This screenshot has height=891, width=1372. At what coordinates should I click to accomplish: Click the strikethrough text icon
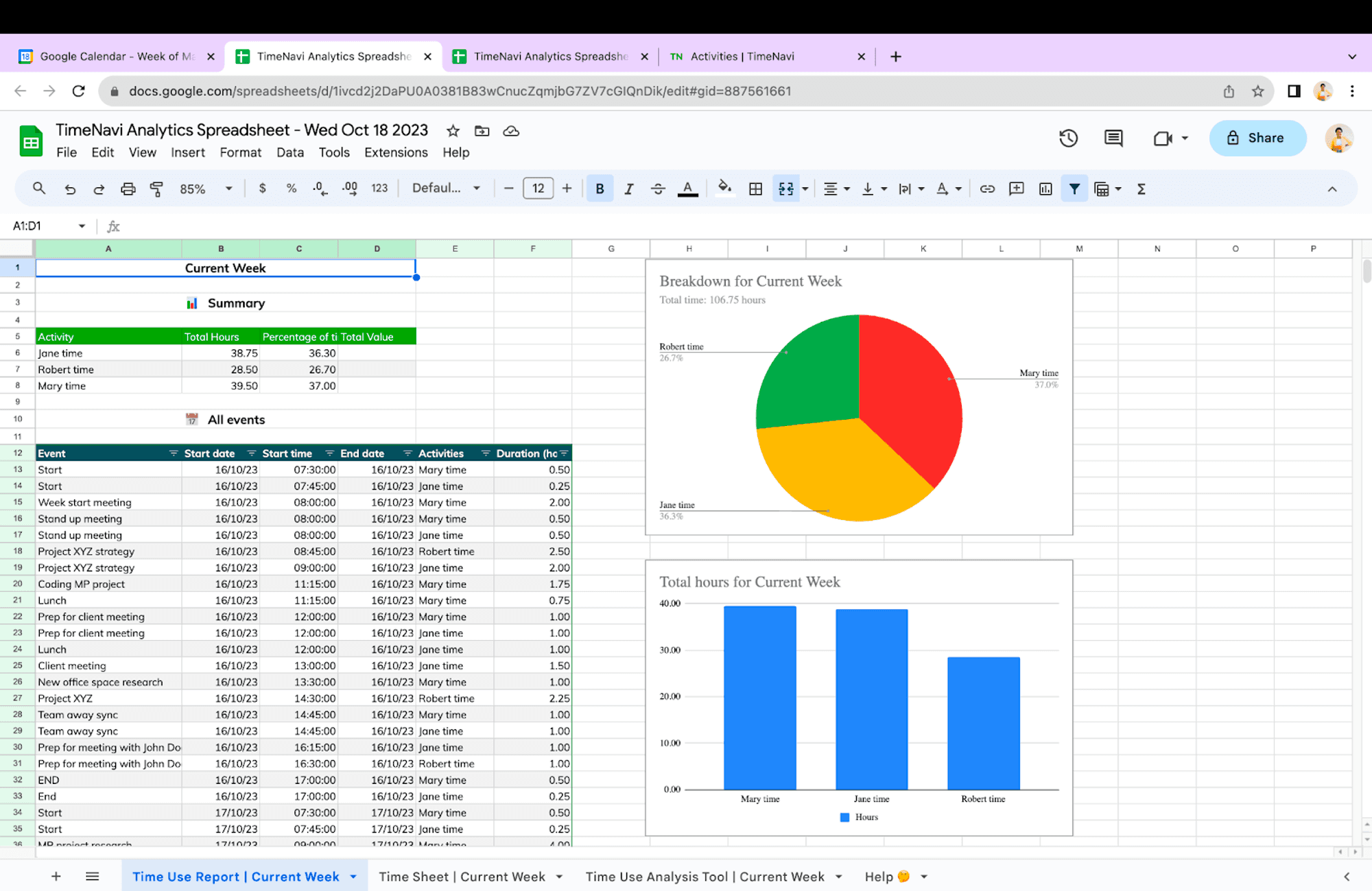pos(658,189)
